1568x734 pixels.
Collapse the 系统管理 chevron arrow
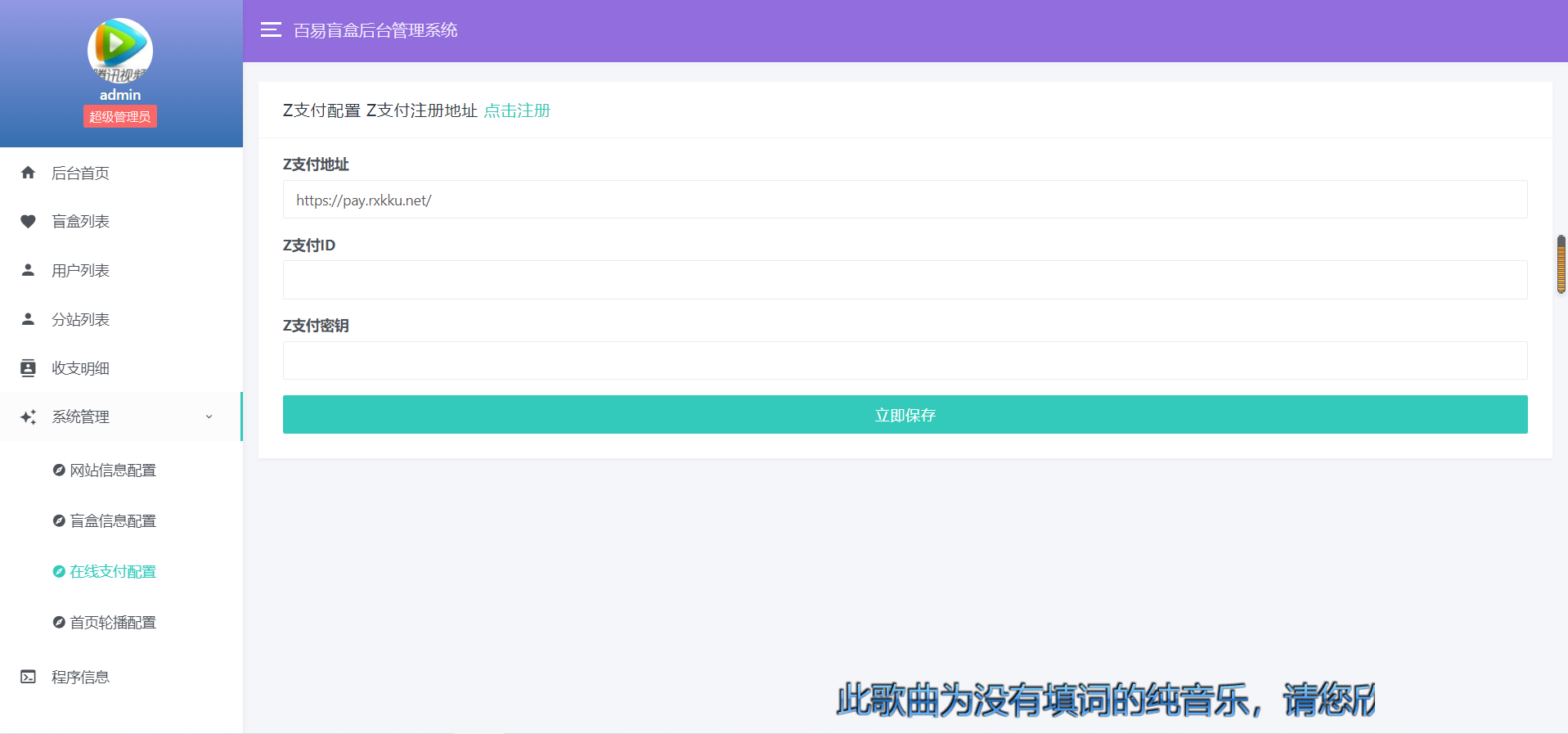coord(209,417)
